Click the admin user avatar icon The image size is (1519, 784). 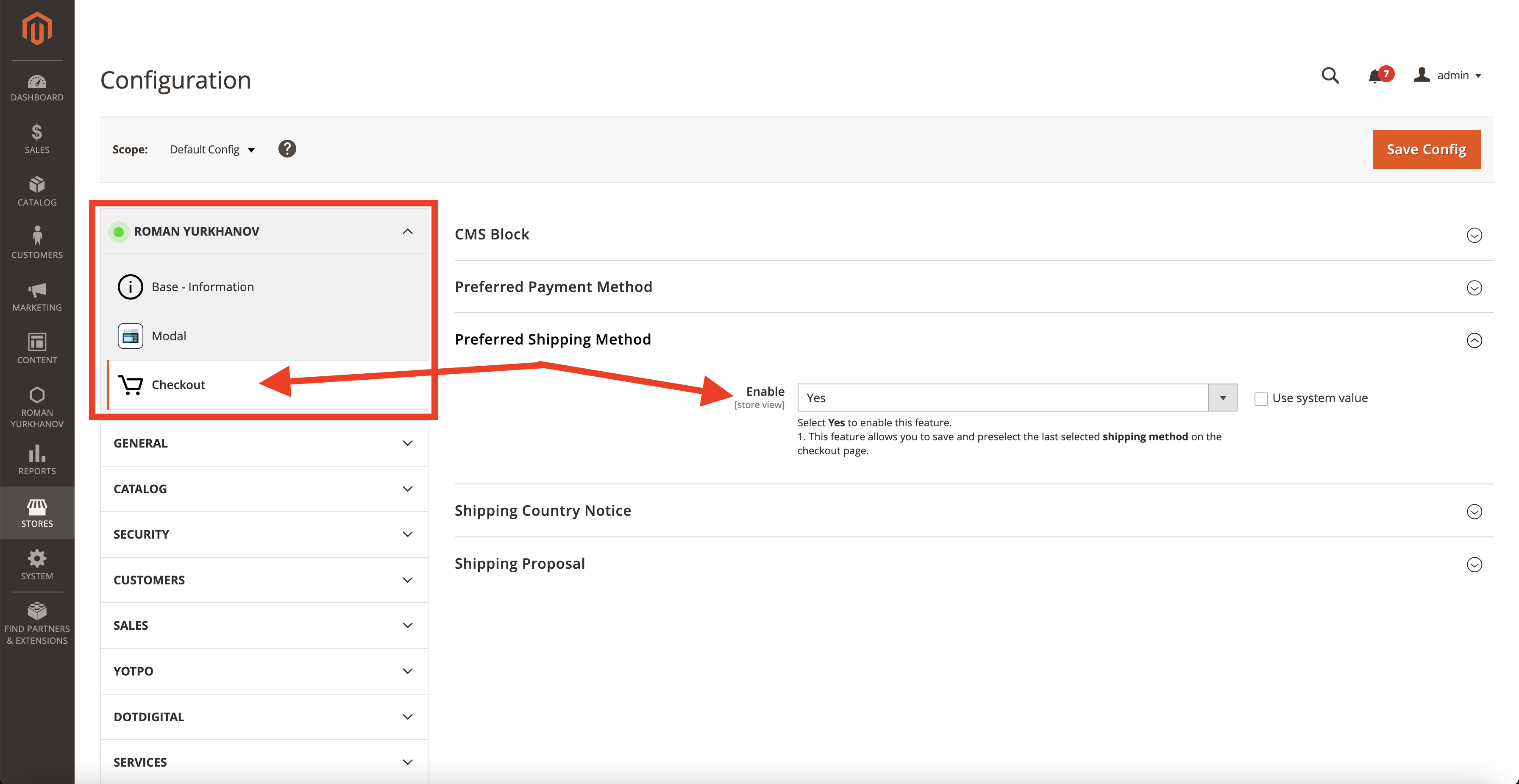pos(1422,75)
